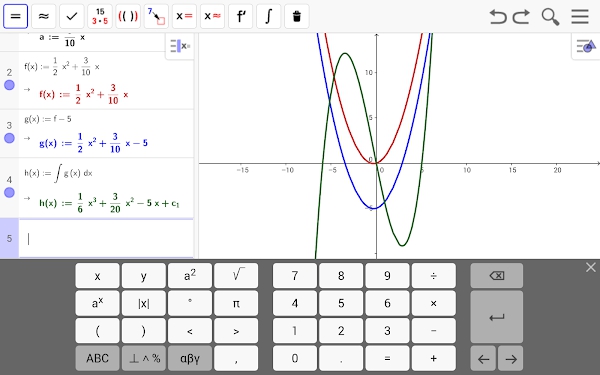
Task: Expand the graphics view style bar
Action: [x=586, y=46]
